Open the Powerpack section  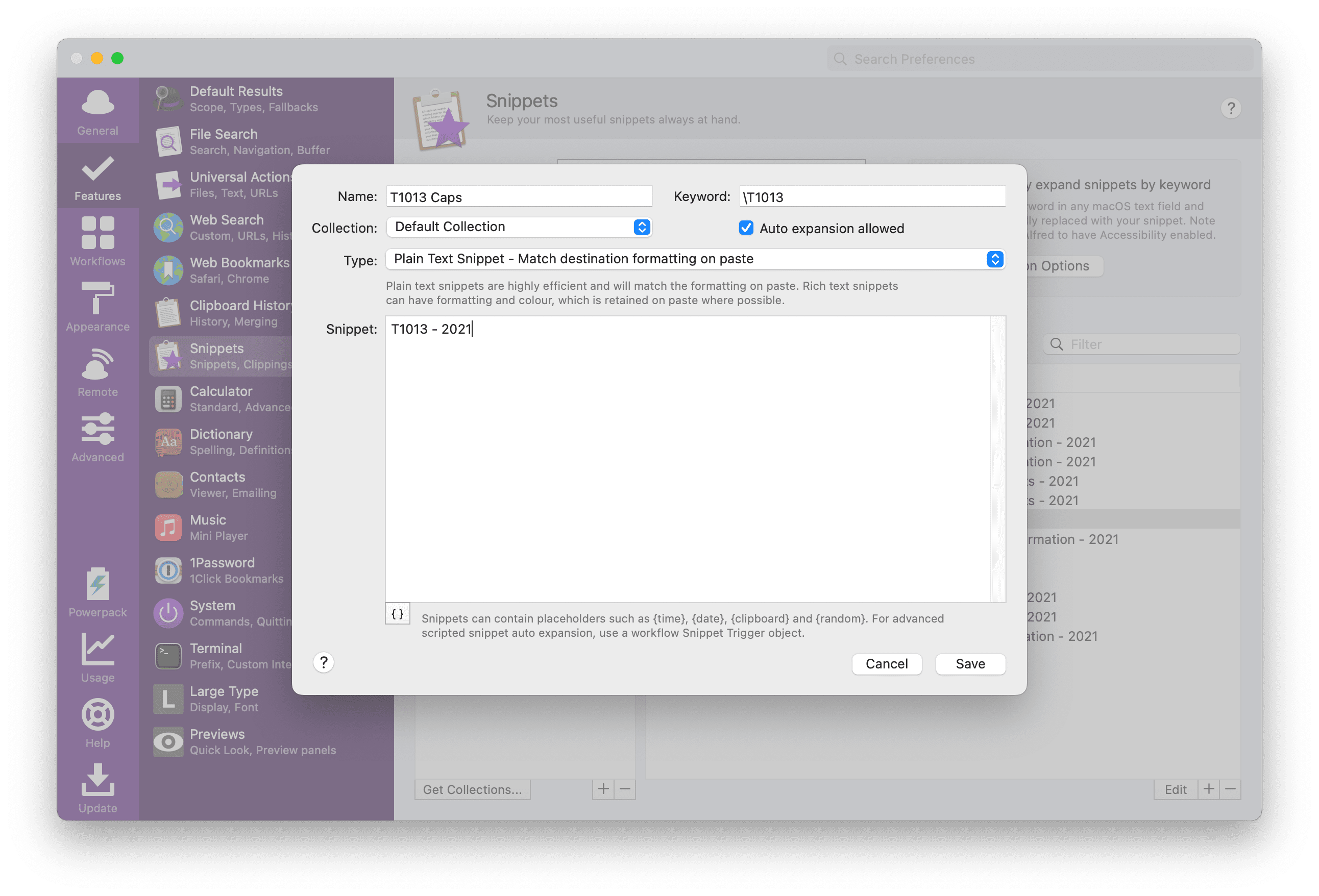click(97, 593)
